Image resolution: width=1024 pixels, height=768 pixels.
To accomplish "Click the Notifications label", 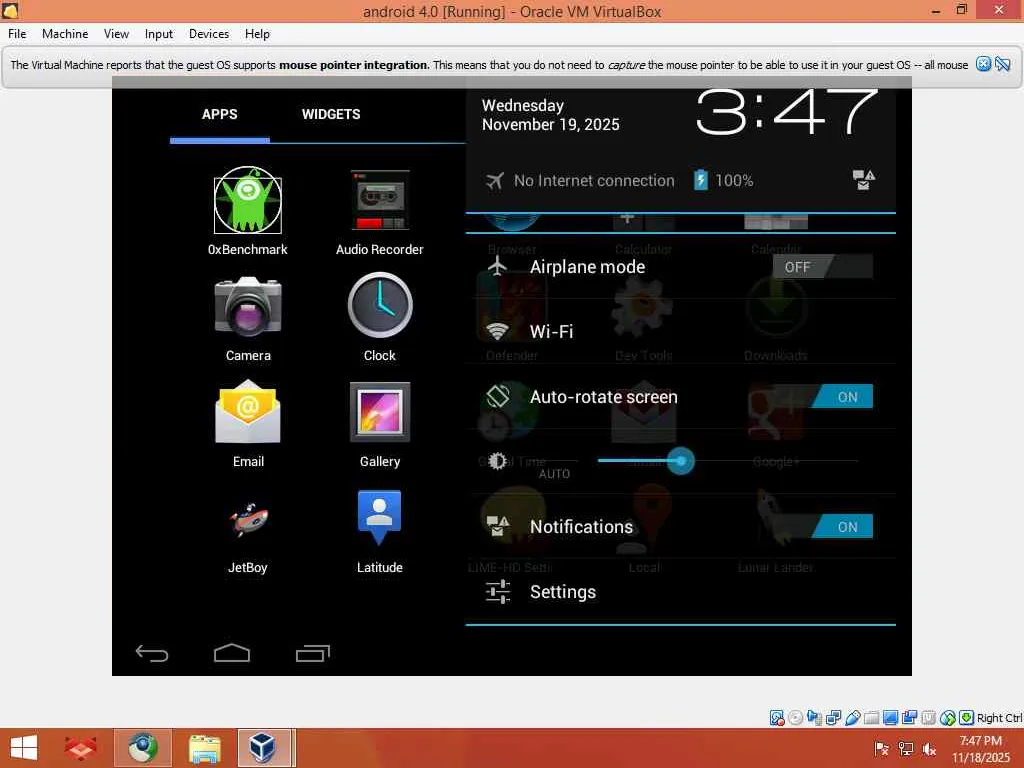I will point(581,527).
